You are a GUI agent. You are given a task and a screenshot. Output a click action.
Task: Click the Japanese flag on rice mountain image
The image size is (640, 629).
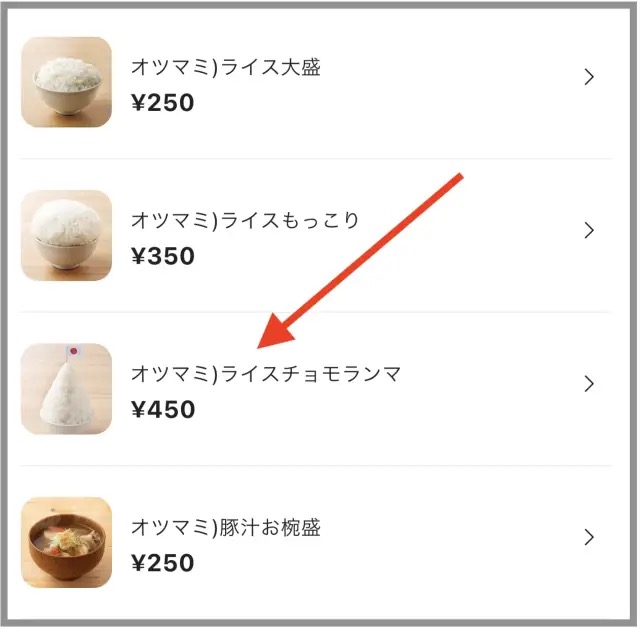pyautogui.click(x=73, y=351)
